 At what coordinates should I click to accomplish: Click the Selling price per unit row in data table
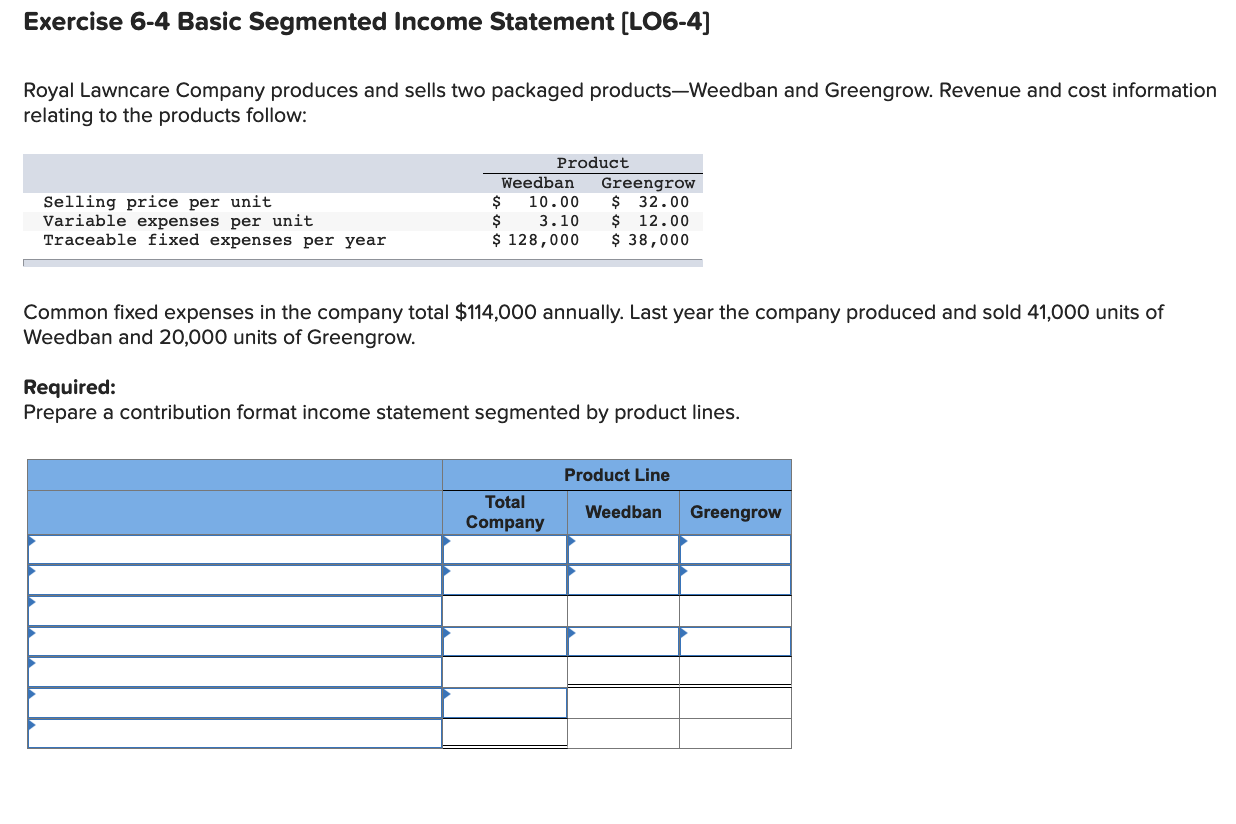(157, 201)
